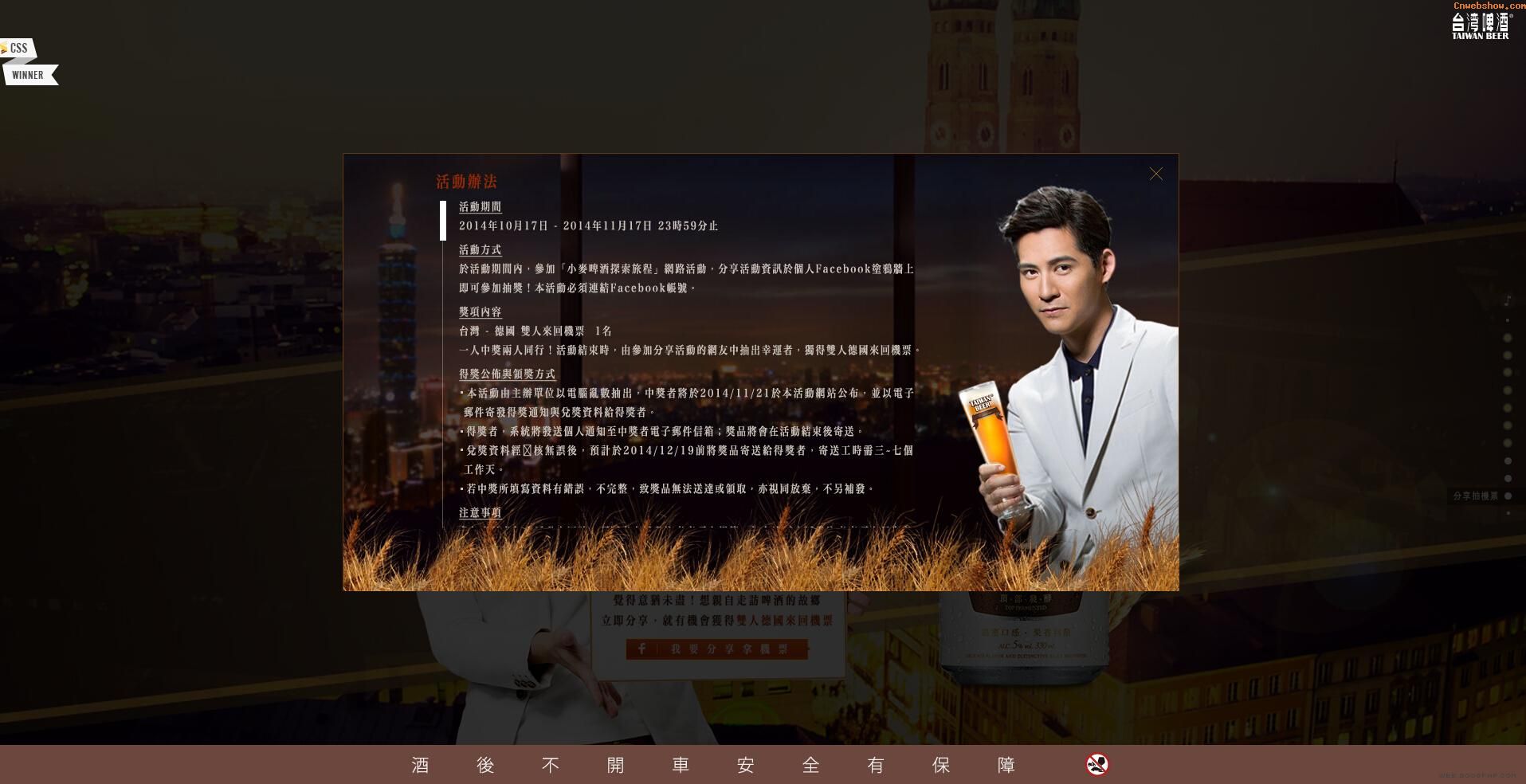This screenshot has height=784, width=1526.
Task: Toggle the music note sound icon
Action: click(x=1508, y=300)
